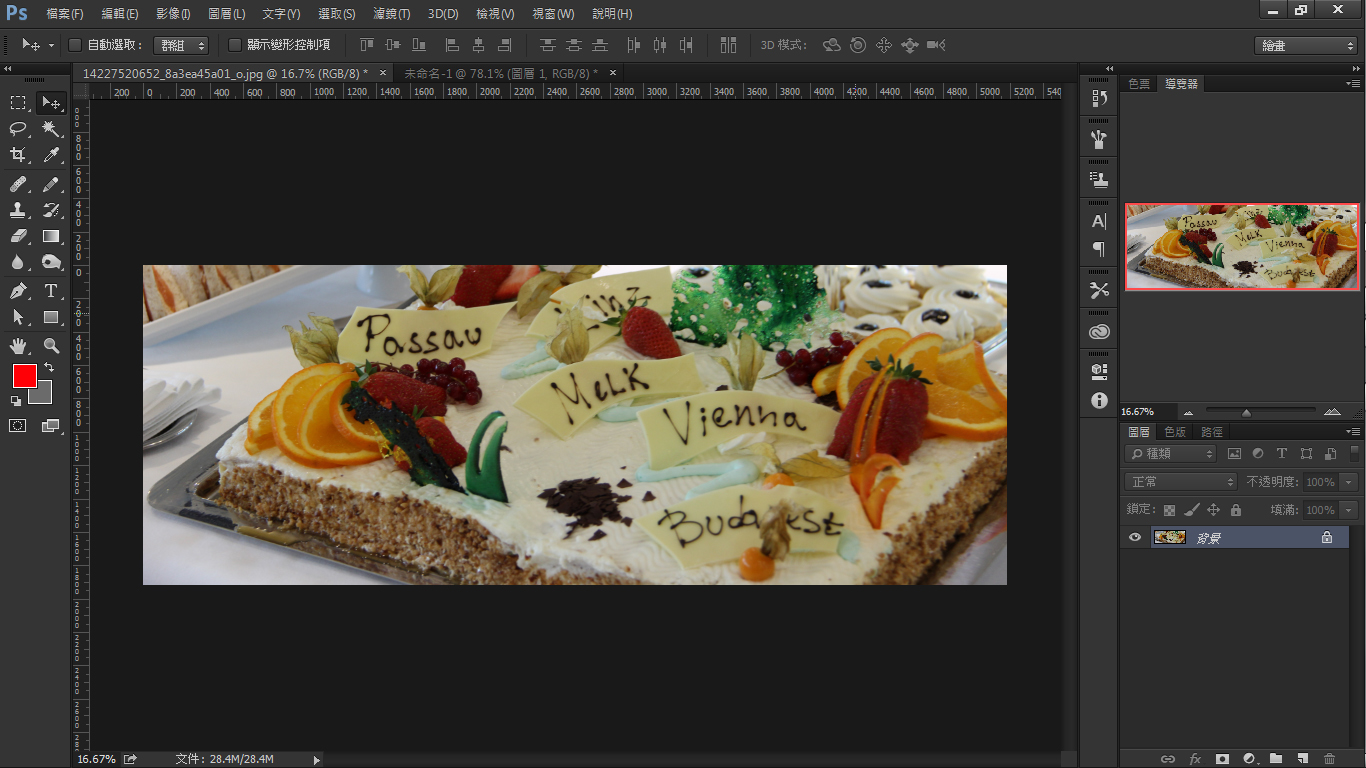Switch to the Color panel tab (色票)
Screen dimensions: 1366x768
1139,84
